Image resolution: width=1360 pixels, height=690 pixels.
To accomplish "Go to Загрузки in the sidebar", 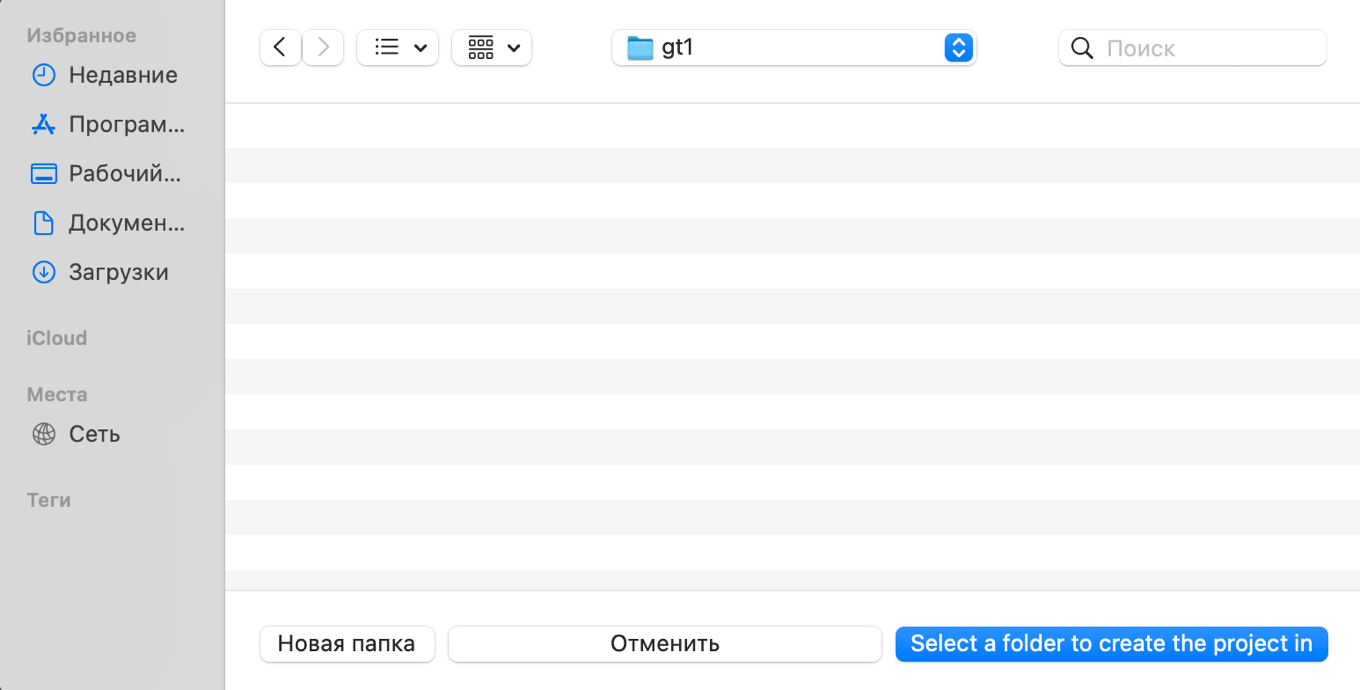I will click(x=118, y=272).
